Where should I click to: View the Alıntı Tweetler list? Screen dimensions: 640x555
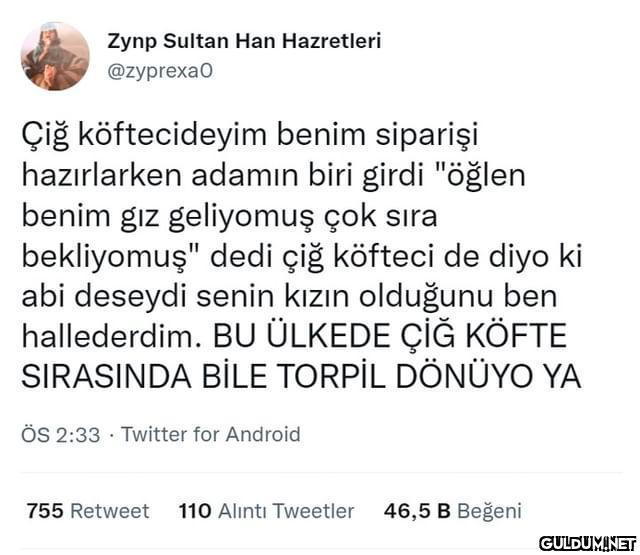click(286, 511)
